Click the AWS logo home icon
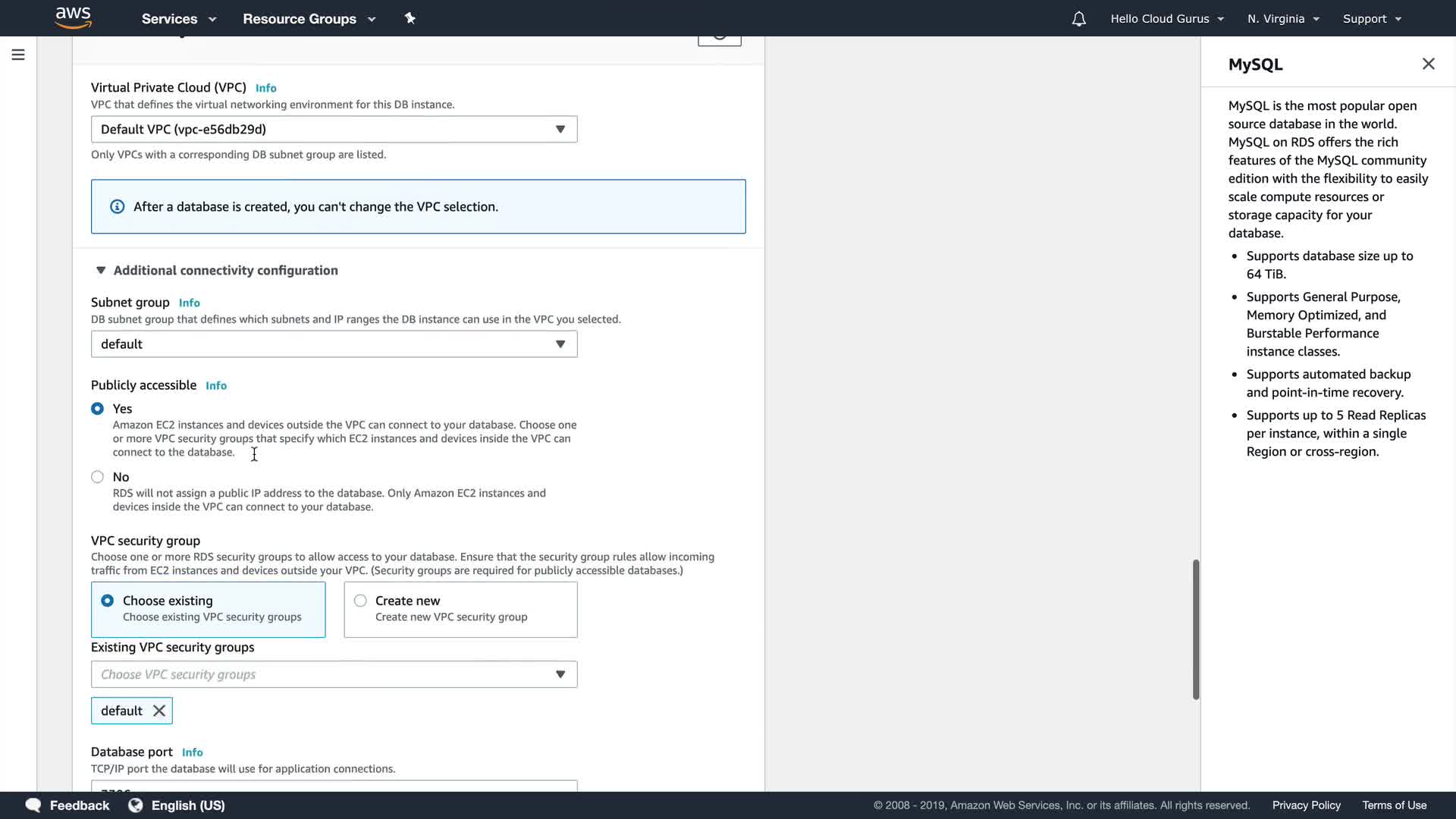Screen dimensions: 1456x819 [73, 17]
